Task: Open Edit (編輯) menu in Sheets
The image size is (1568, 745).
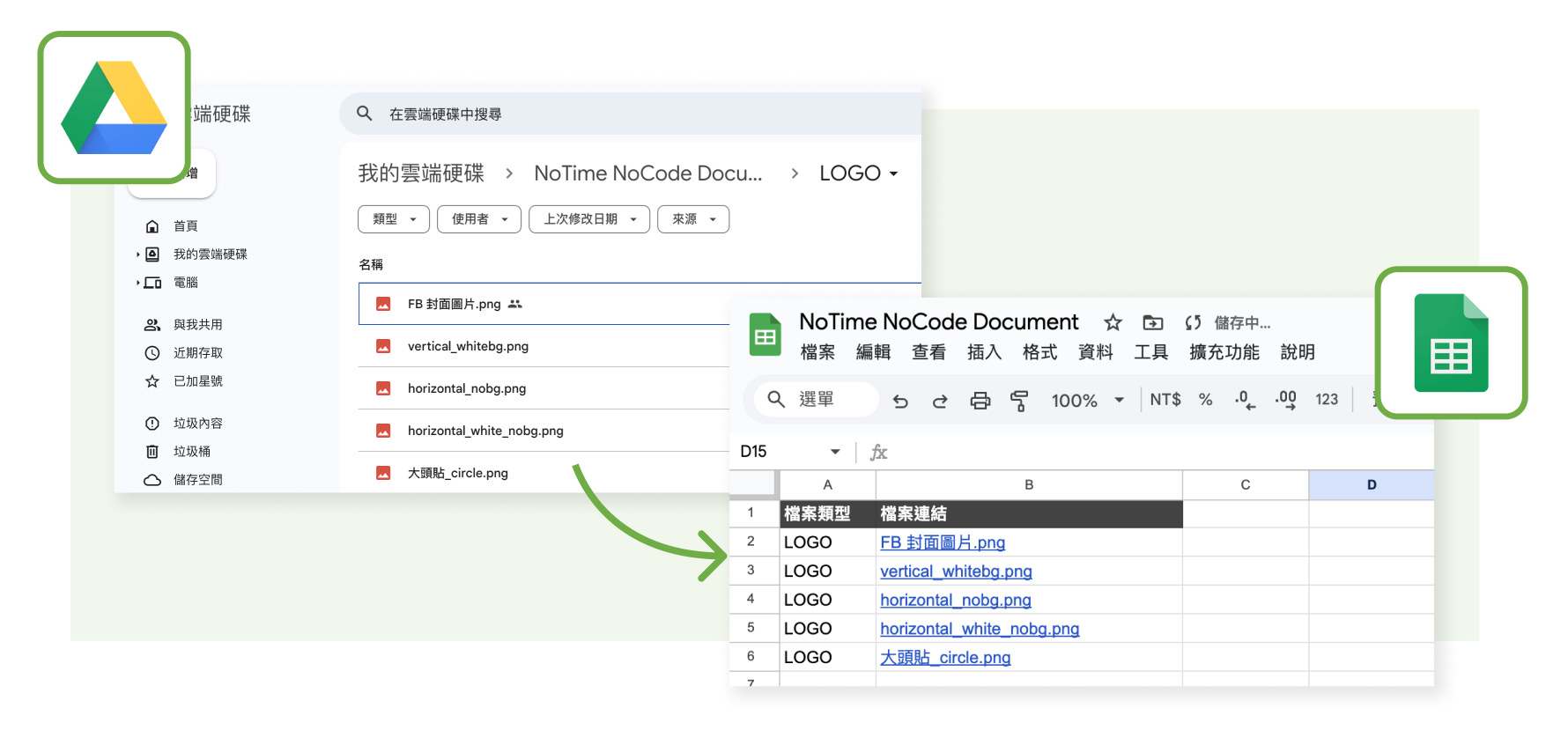Action: click(873, 352)
